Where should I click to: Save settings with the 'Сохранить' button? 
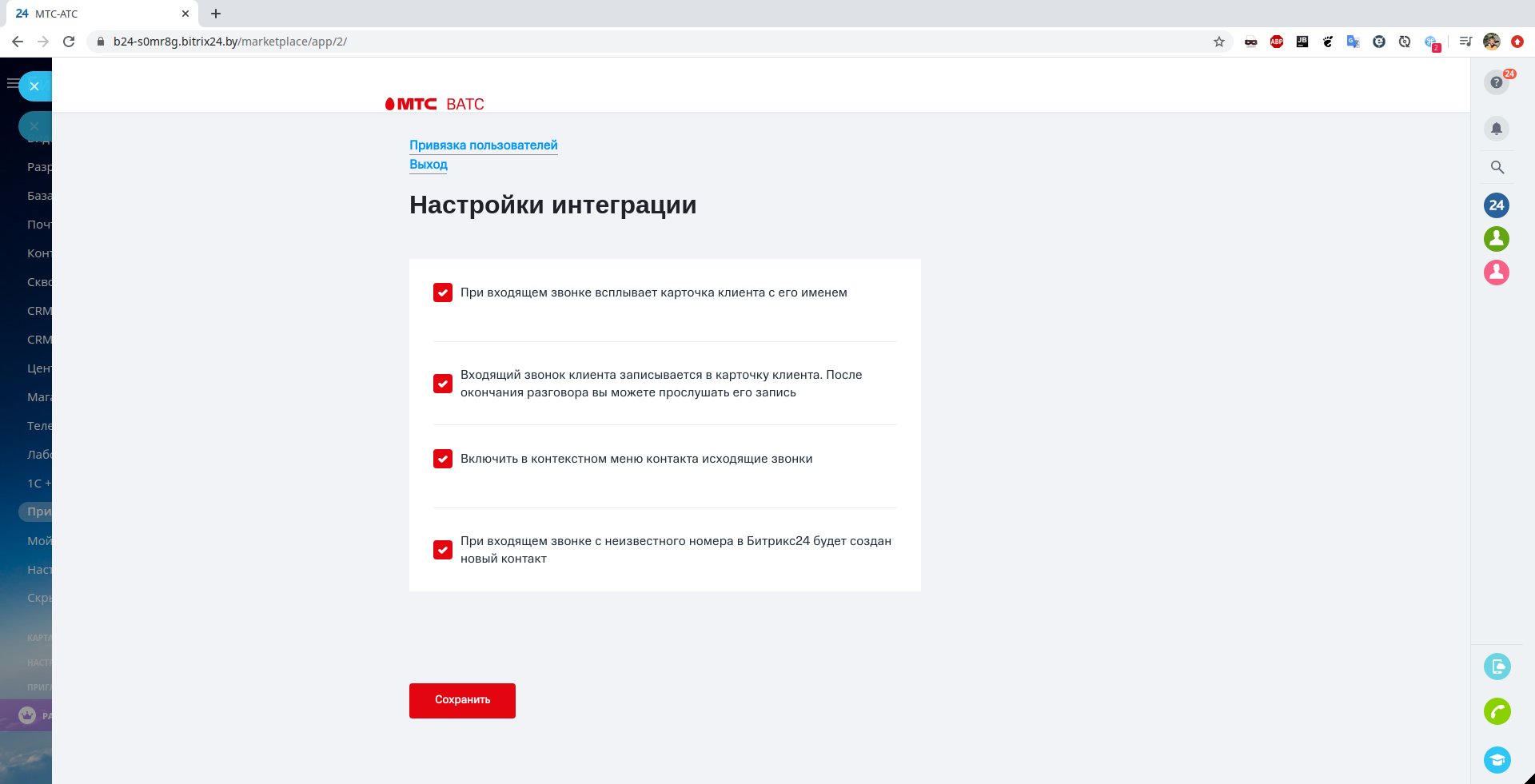(462, 701)
